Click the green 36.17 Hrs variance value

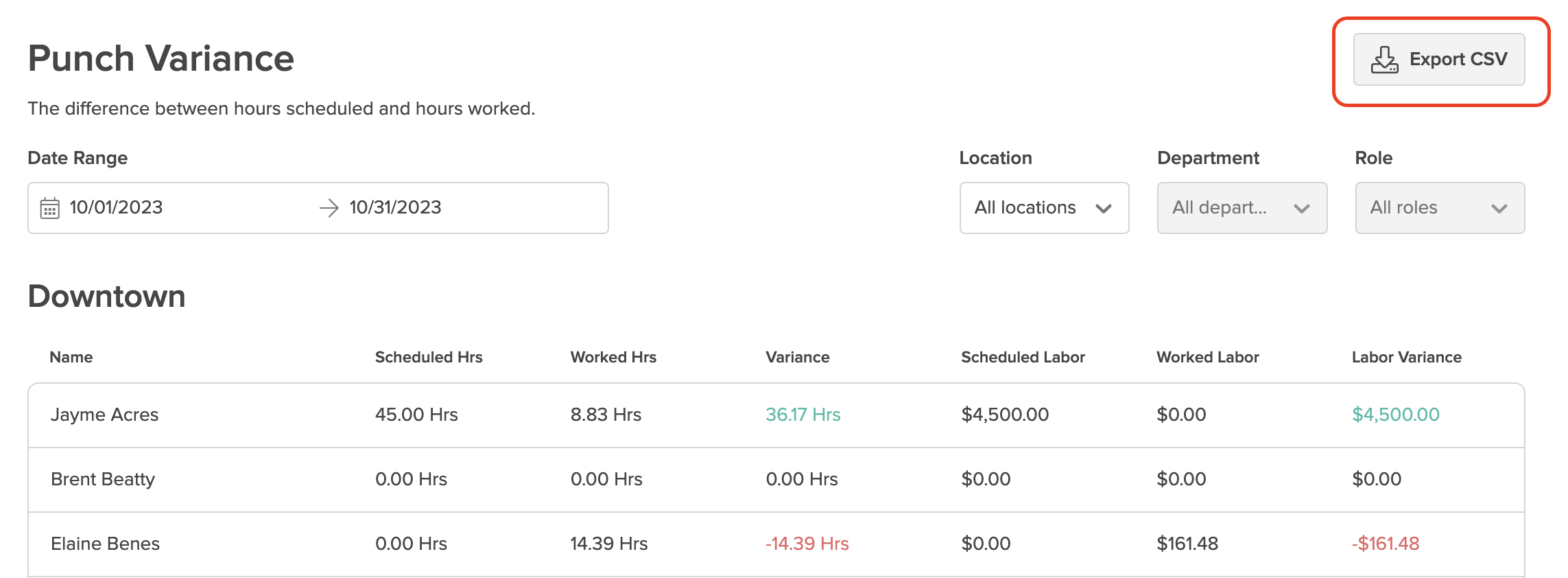coord(803,415)
